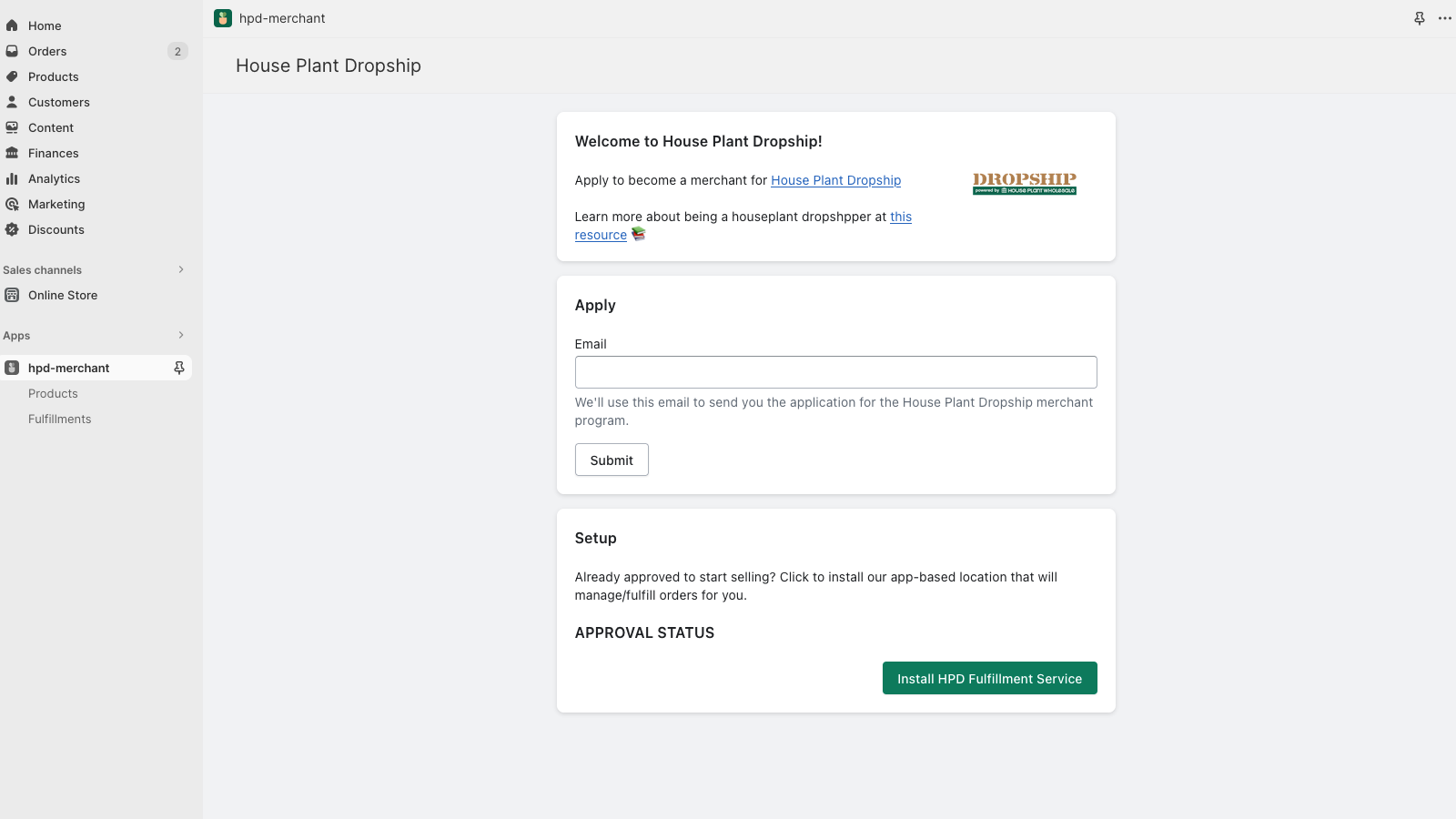1456x819 pixels.
Task: Click the Home house icon
Action: pyautogui.click(x=12, y=25)
